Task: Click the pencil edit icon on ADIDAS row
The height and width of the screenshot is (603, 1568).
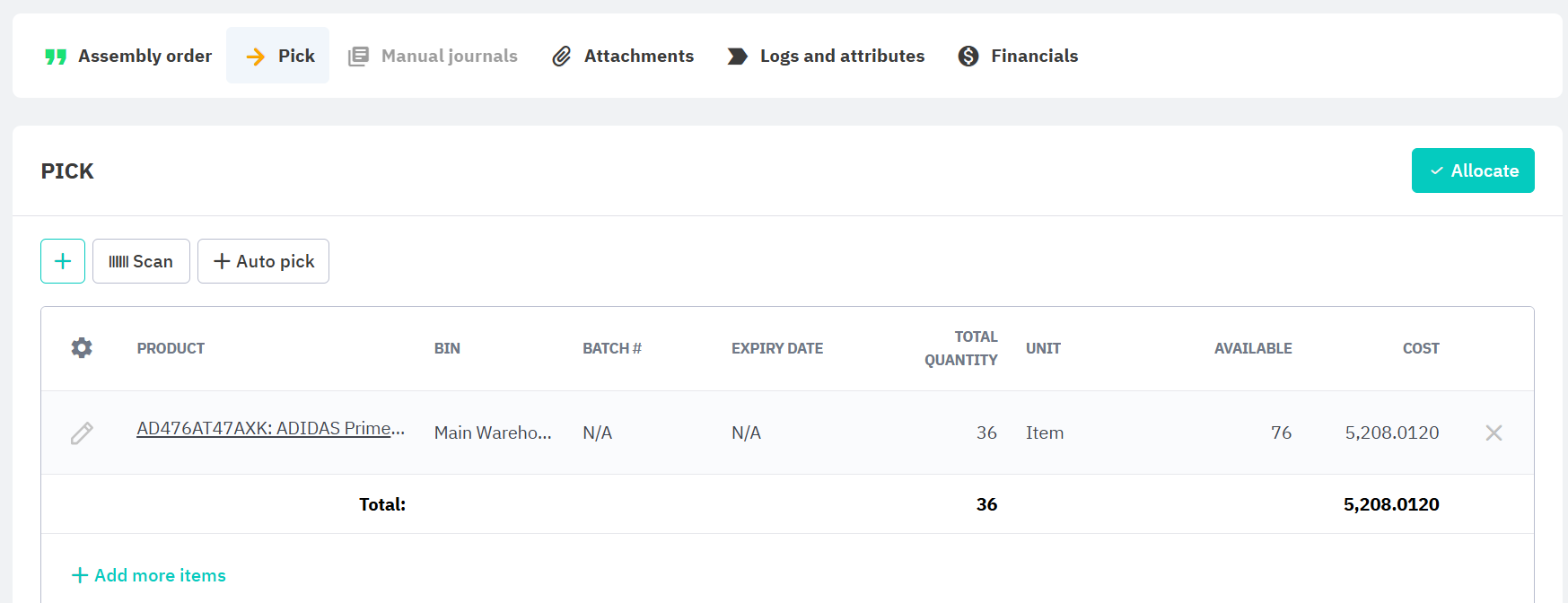Action: [82, 433]
